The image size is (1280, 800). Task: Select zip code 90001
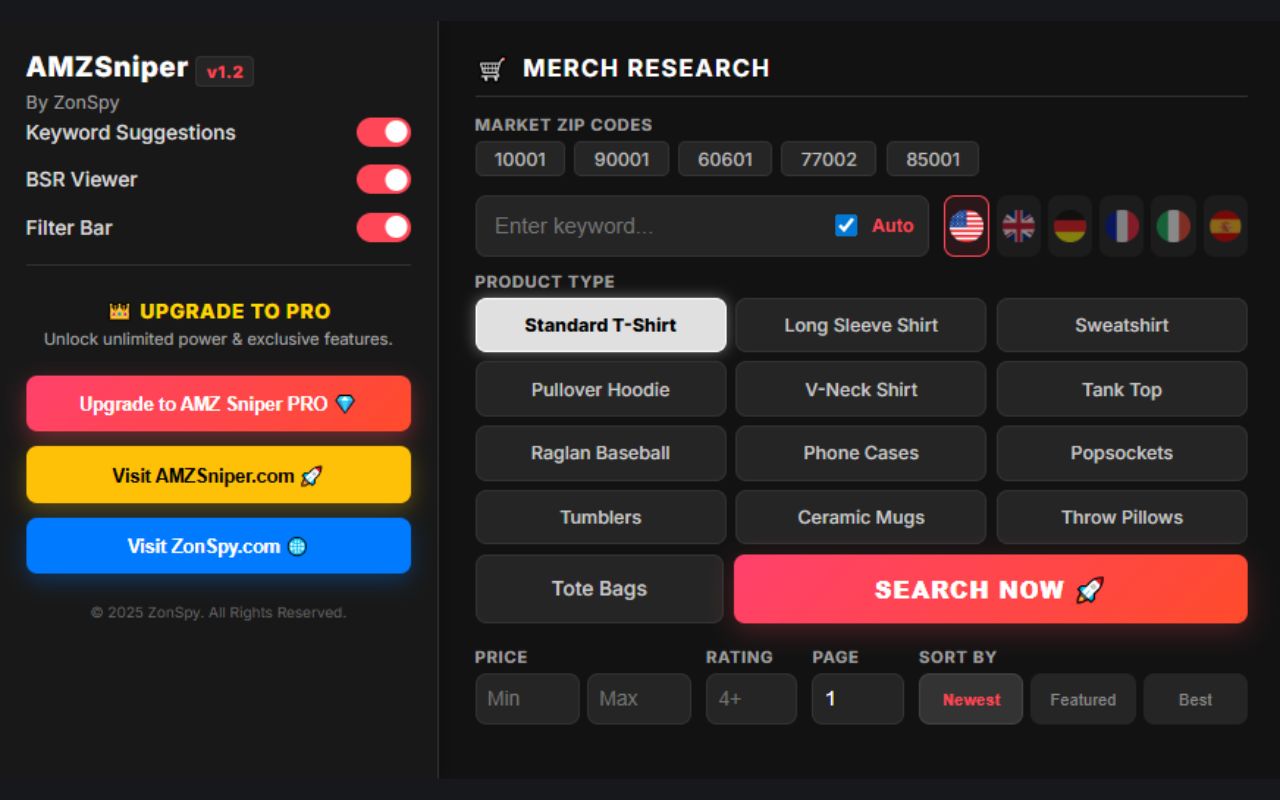click(x=622, y=159)
